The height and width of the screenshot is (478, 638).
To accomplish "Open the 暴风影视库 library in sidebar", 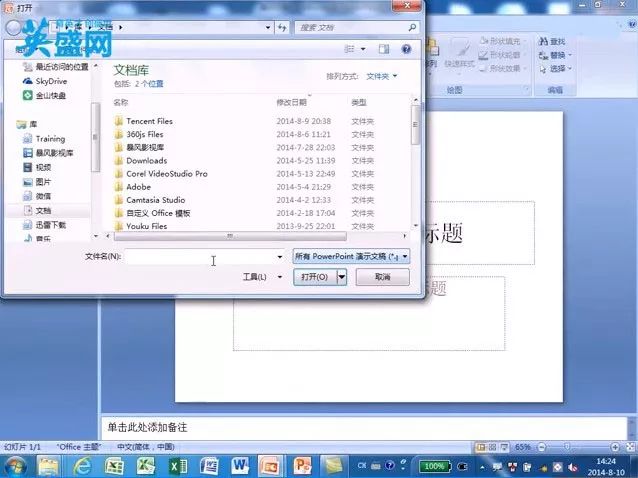I will pos(54,153).
